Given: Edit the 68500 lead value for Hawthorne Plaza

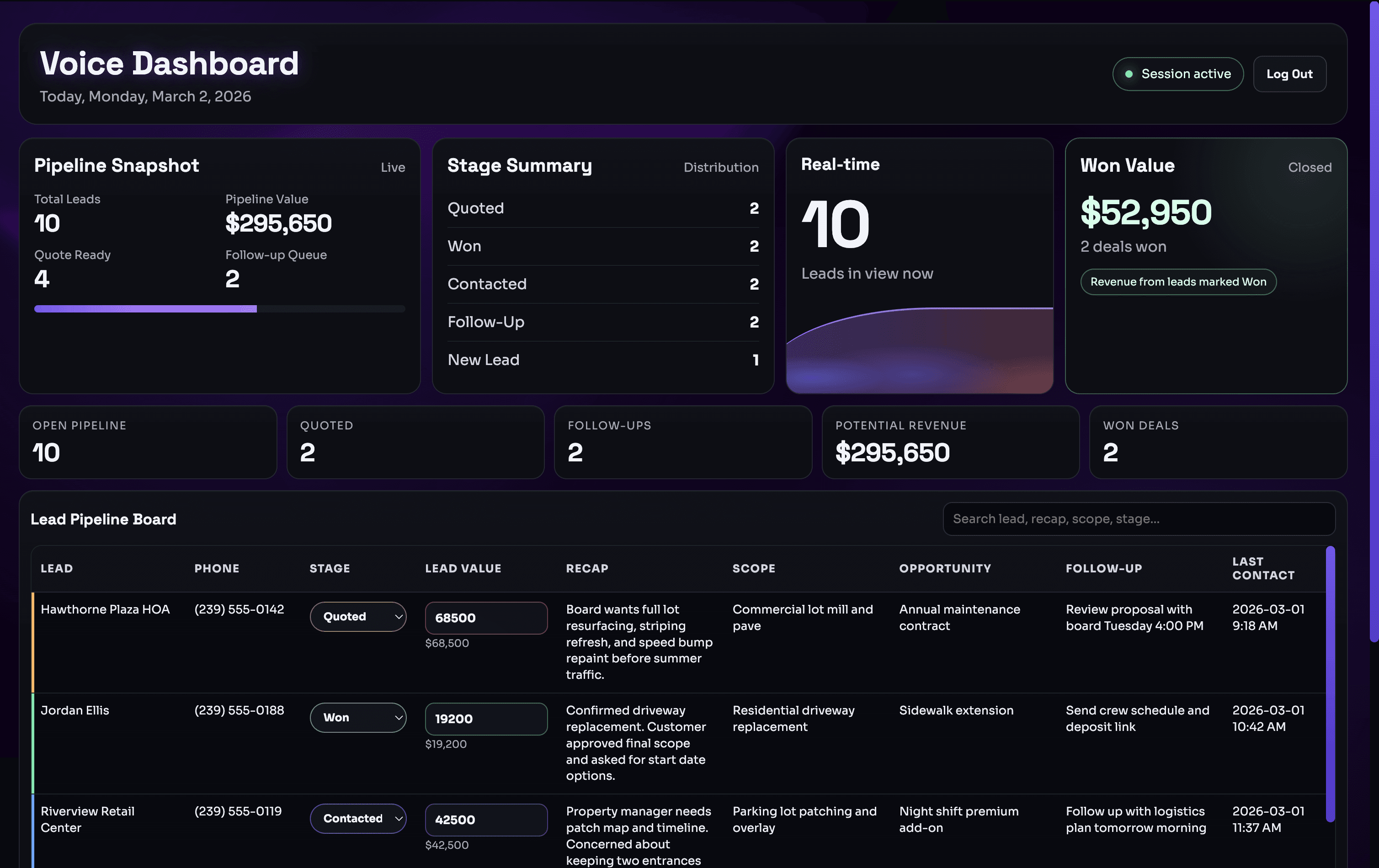Looking at the screenshot, I should coord(485,618).
